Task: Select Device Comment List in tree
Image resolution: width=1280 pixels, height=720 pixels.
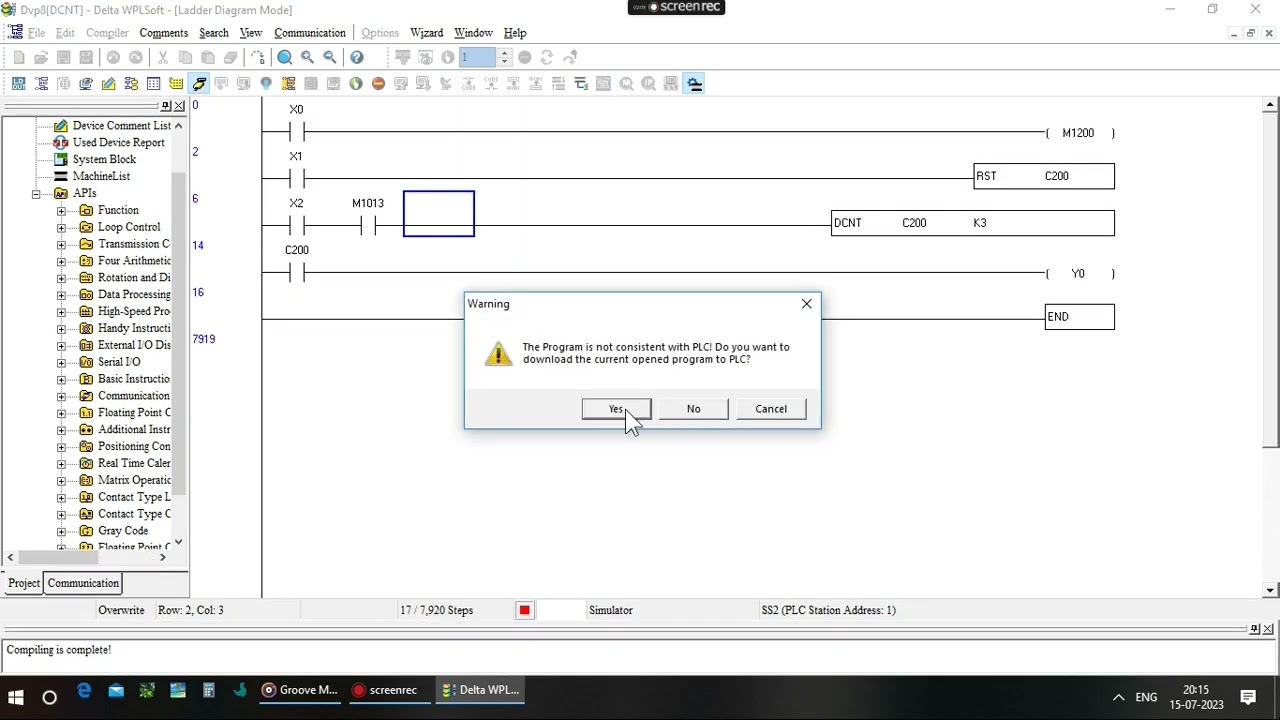Action: pyautogui.click(x=121, y=126)
